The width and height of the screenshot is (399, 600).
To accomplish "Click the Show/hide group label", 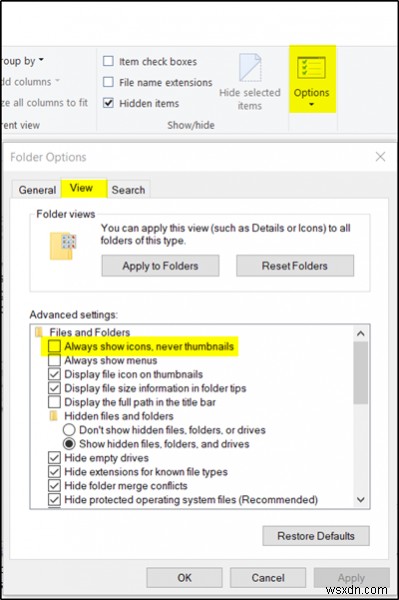I will pos(191,125).
